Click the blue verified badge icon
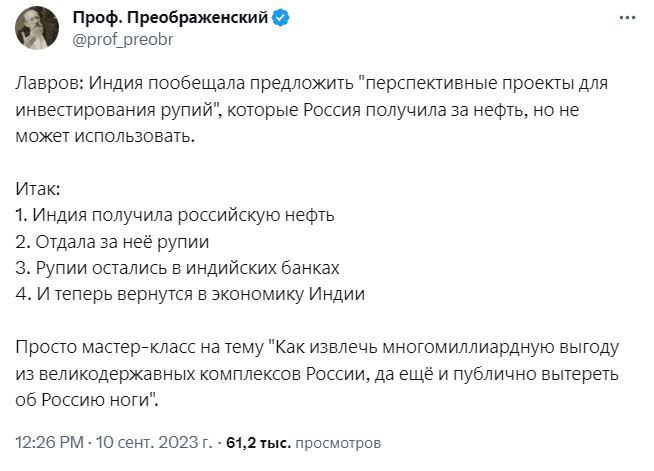654x471 pixels. tap(280, 18)
